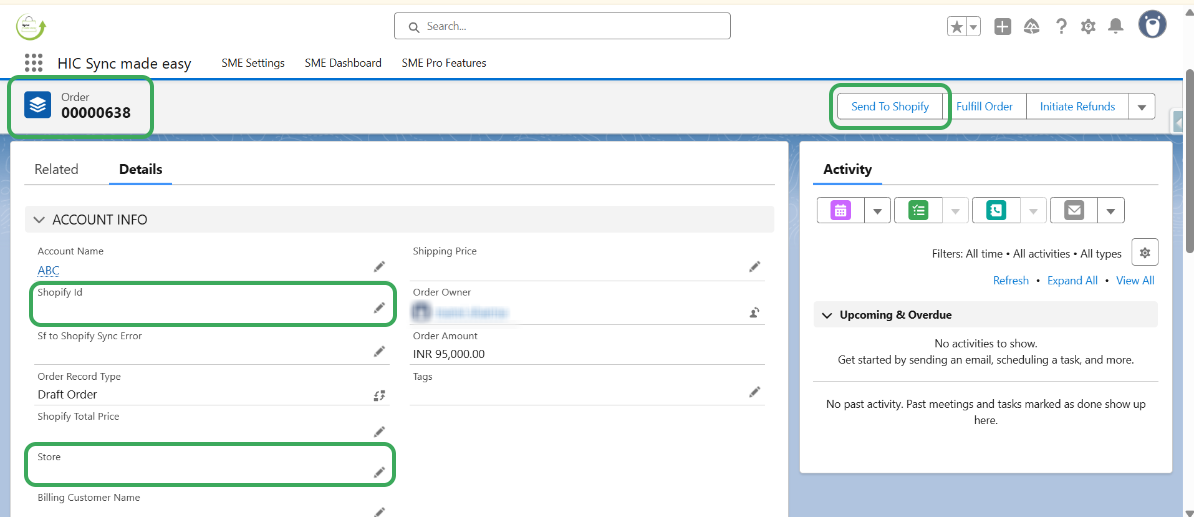Edit Shopify Id with pencil icon
Viewport: 1194px width, 517px height.
380,308
